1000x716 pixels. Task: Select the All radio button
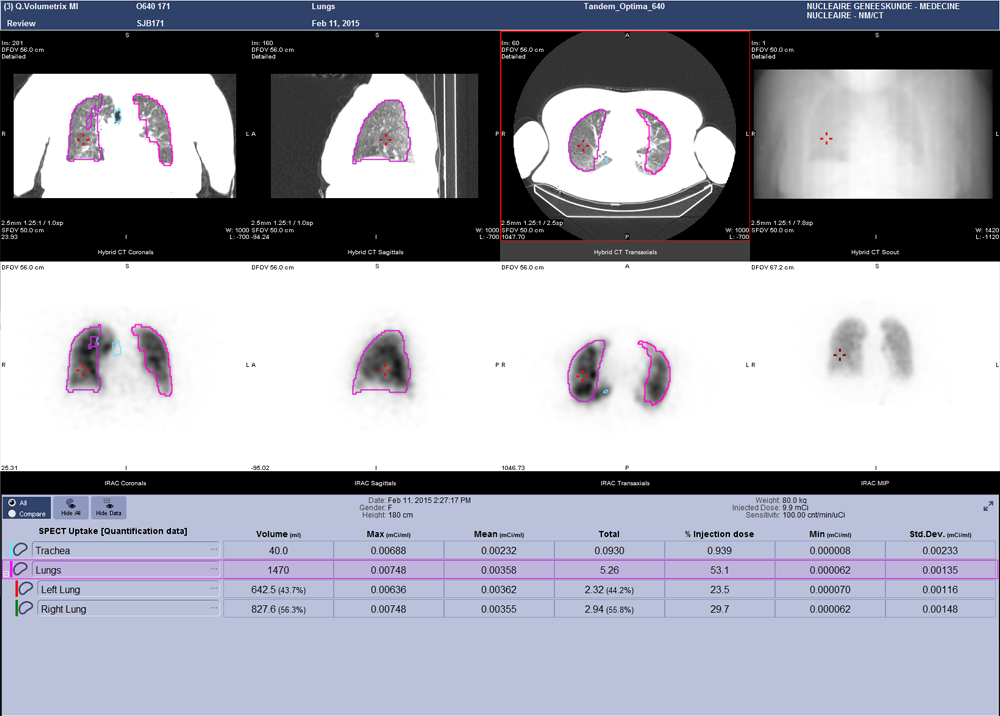pos(10,502)
